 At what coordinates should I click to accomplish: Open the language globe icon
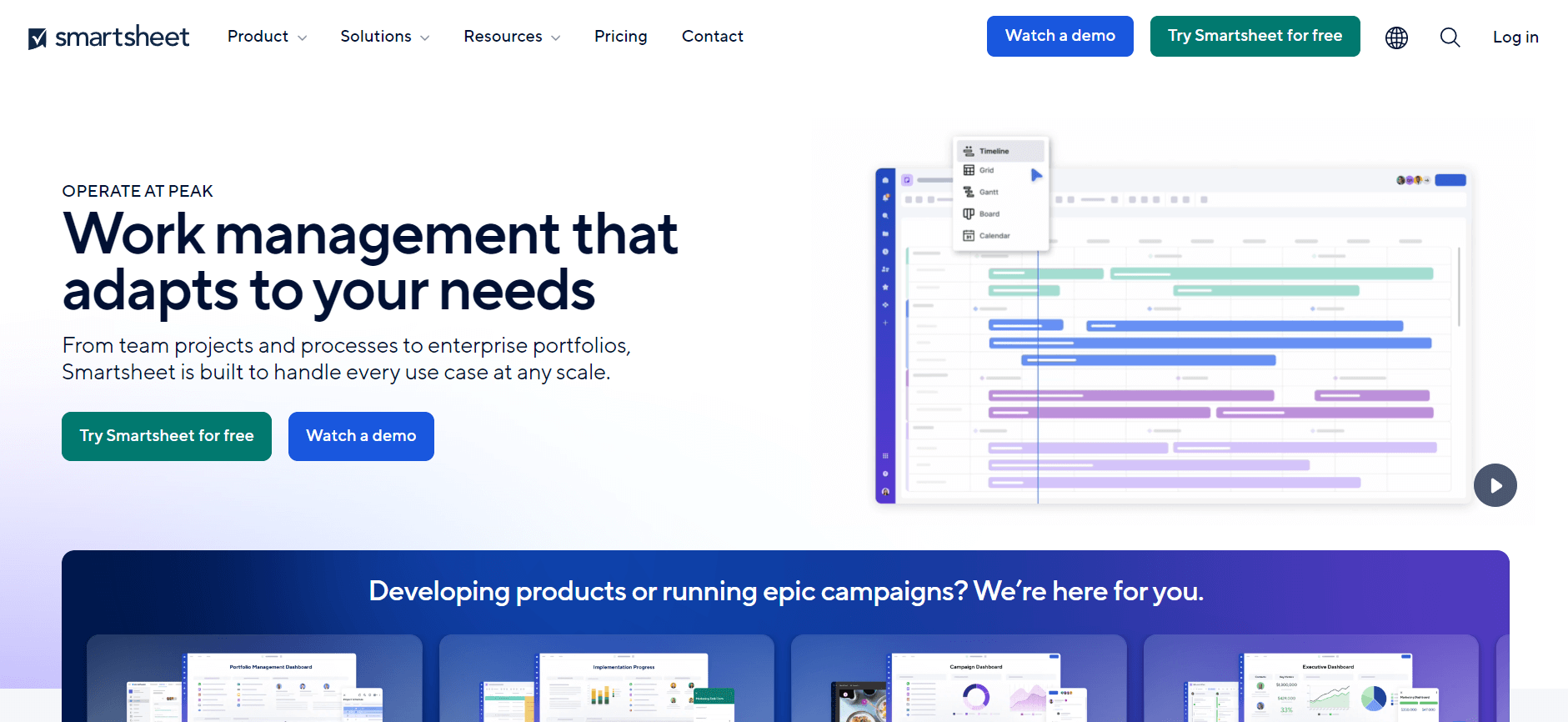[x=1396, y=38]
